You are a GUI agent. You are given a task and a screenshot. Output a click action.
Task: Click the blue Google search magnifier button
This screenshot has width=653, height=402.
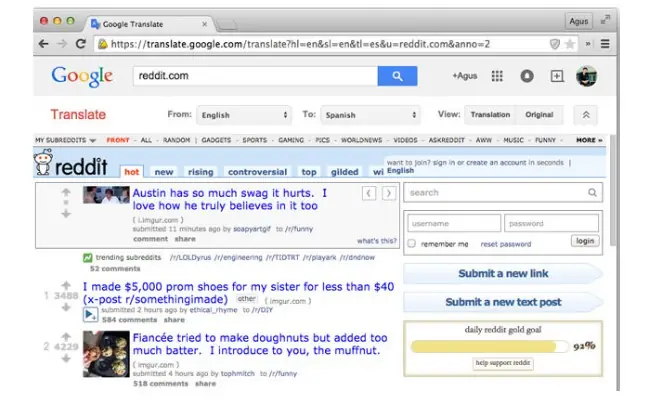(397, 76)
